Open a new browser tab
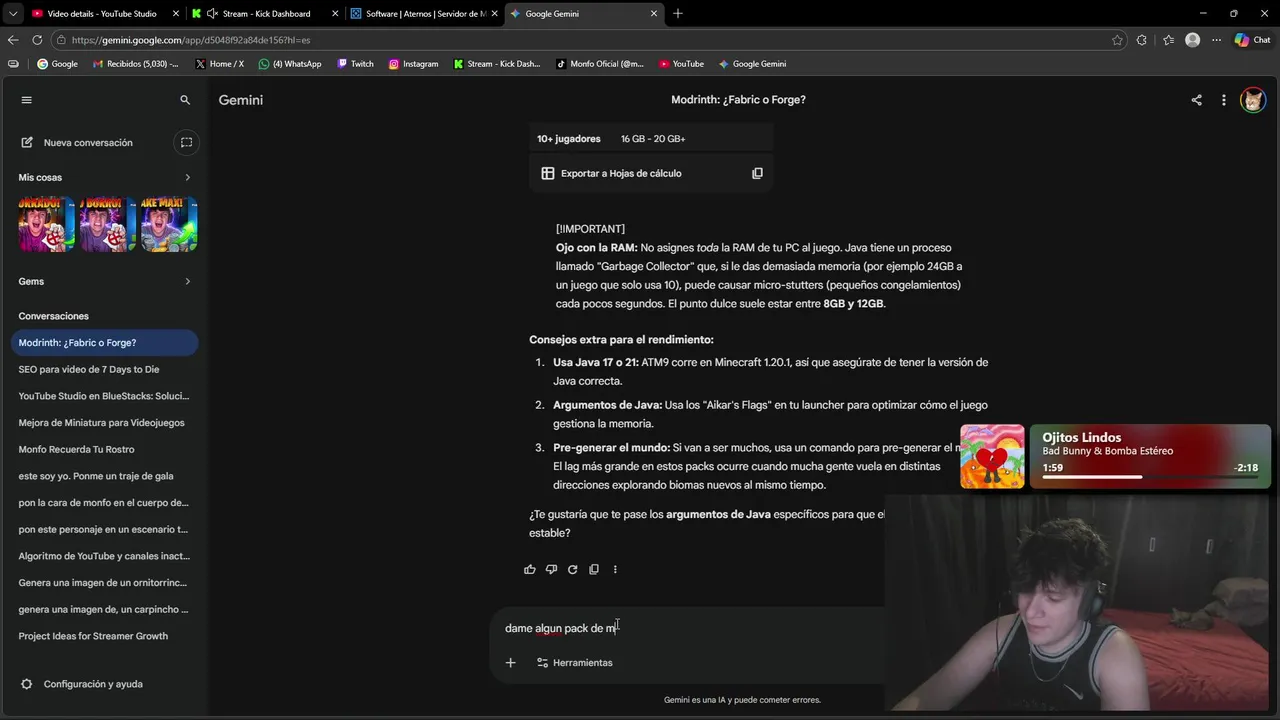 pos(678,14)
